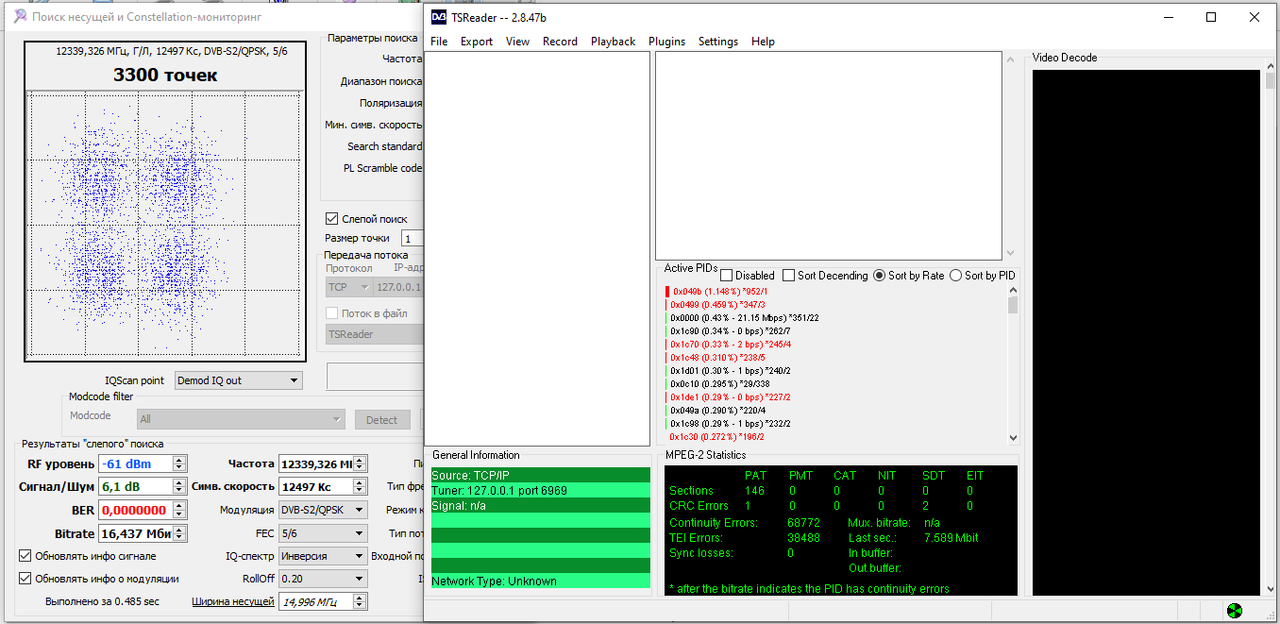
Task: Open the Plugins menu
Action: click(x=667, y=41)
